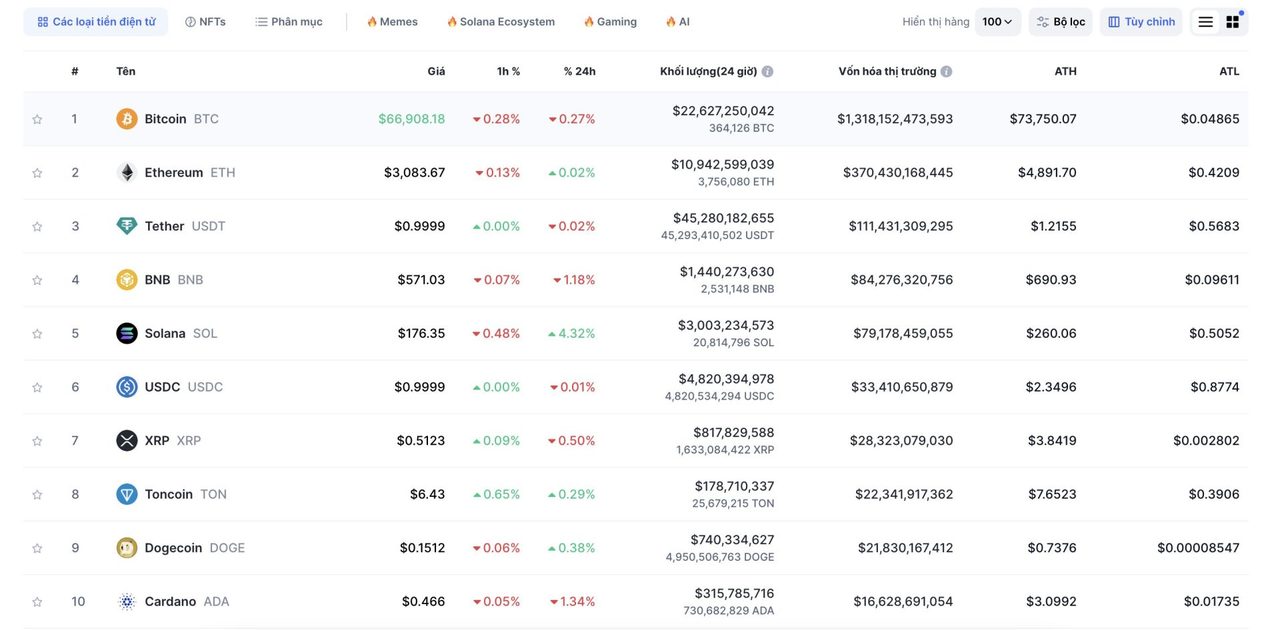
Task: Add Tether to watchlist star
Action: (37, 226)
